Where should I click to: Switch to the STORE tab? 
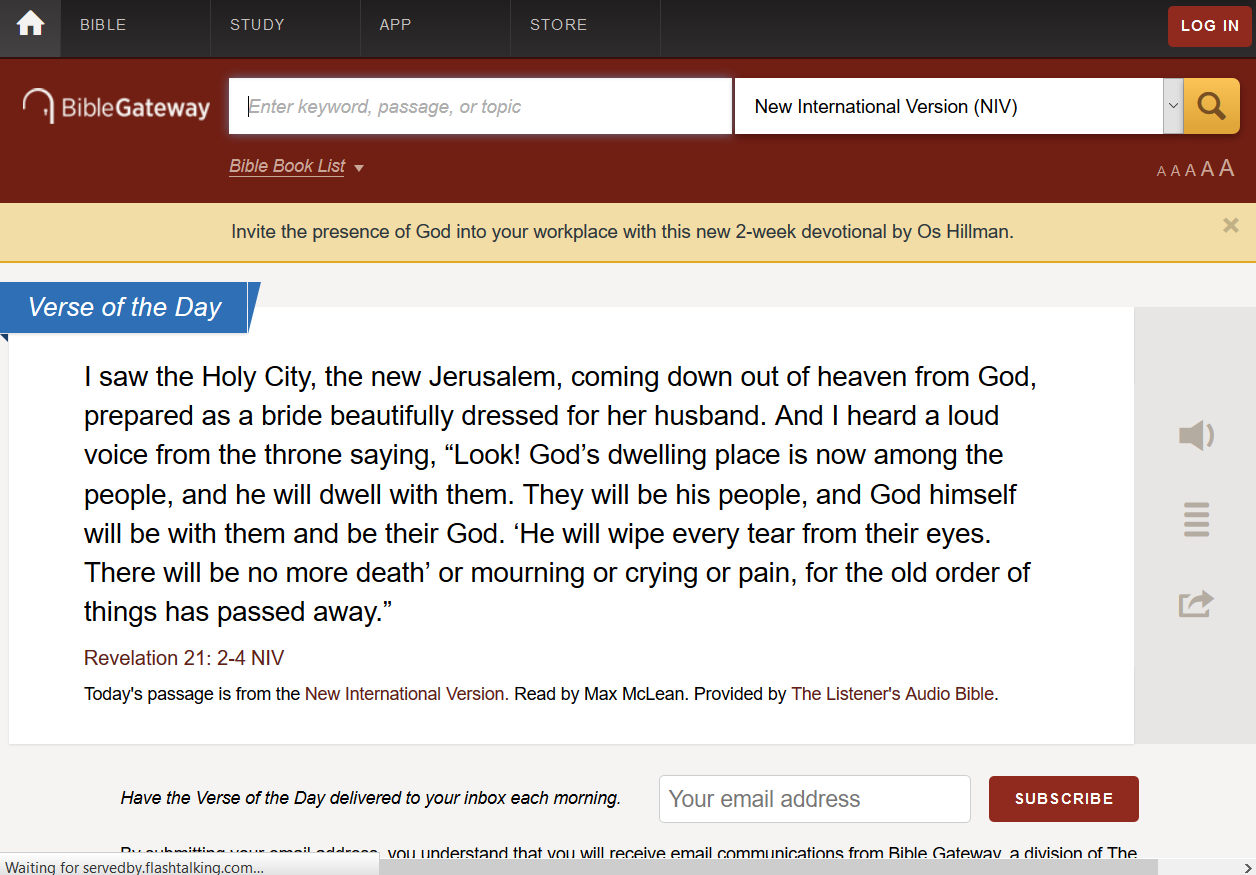558,25
